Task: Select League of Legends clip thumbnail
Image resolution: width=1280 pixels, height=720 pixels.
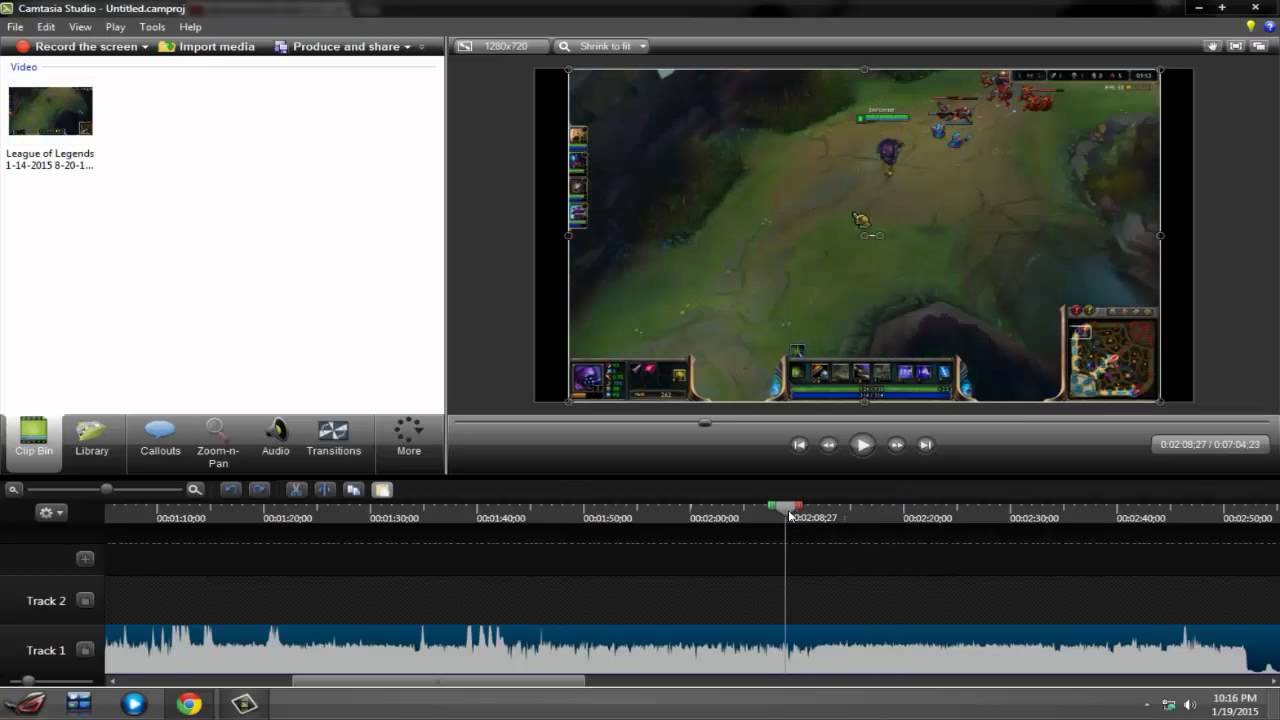Action: [x=50, y=111]
